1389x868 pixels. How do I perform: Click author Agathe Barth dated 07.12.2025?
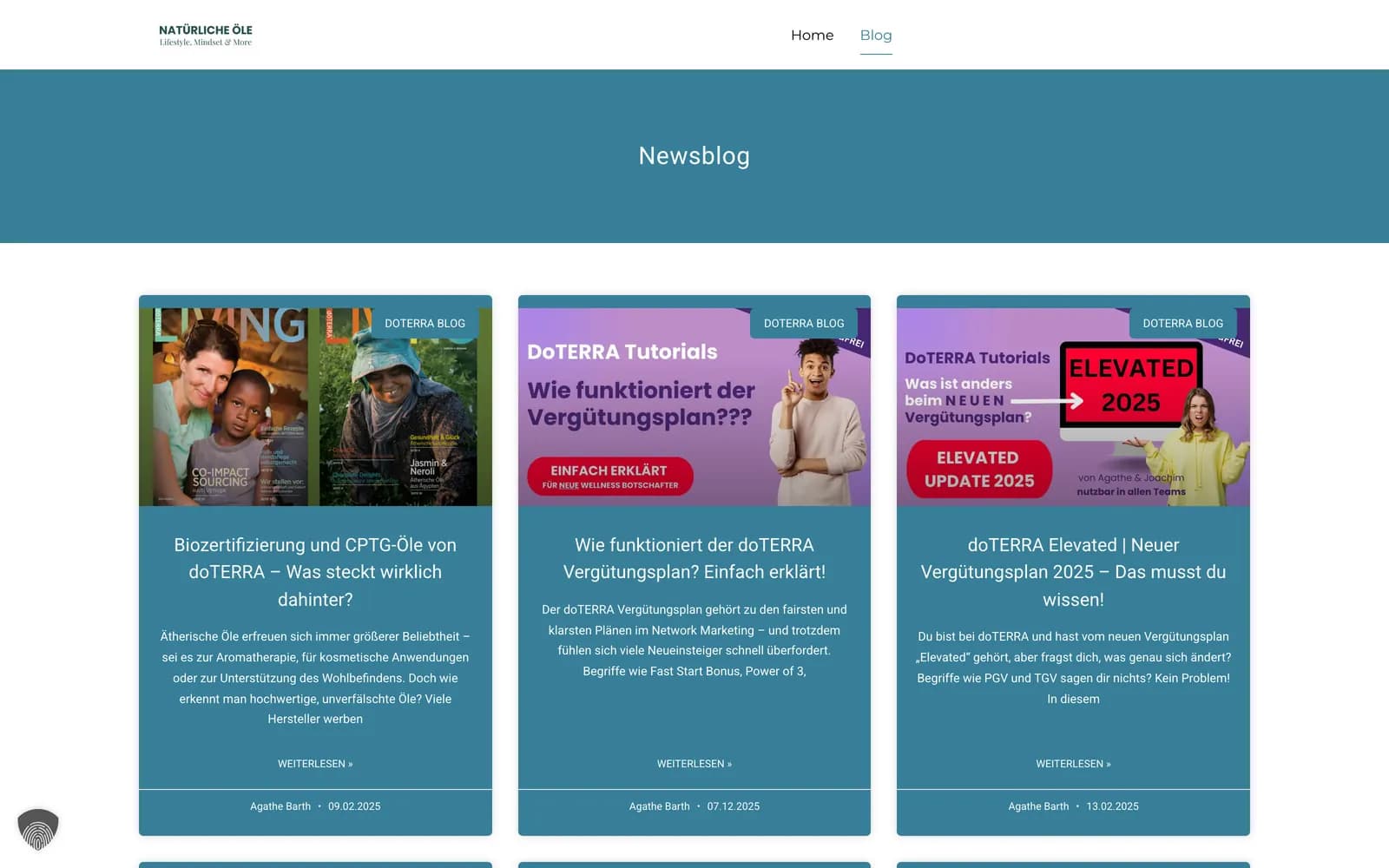[660, 806]
